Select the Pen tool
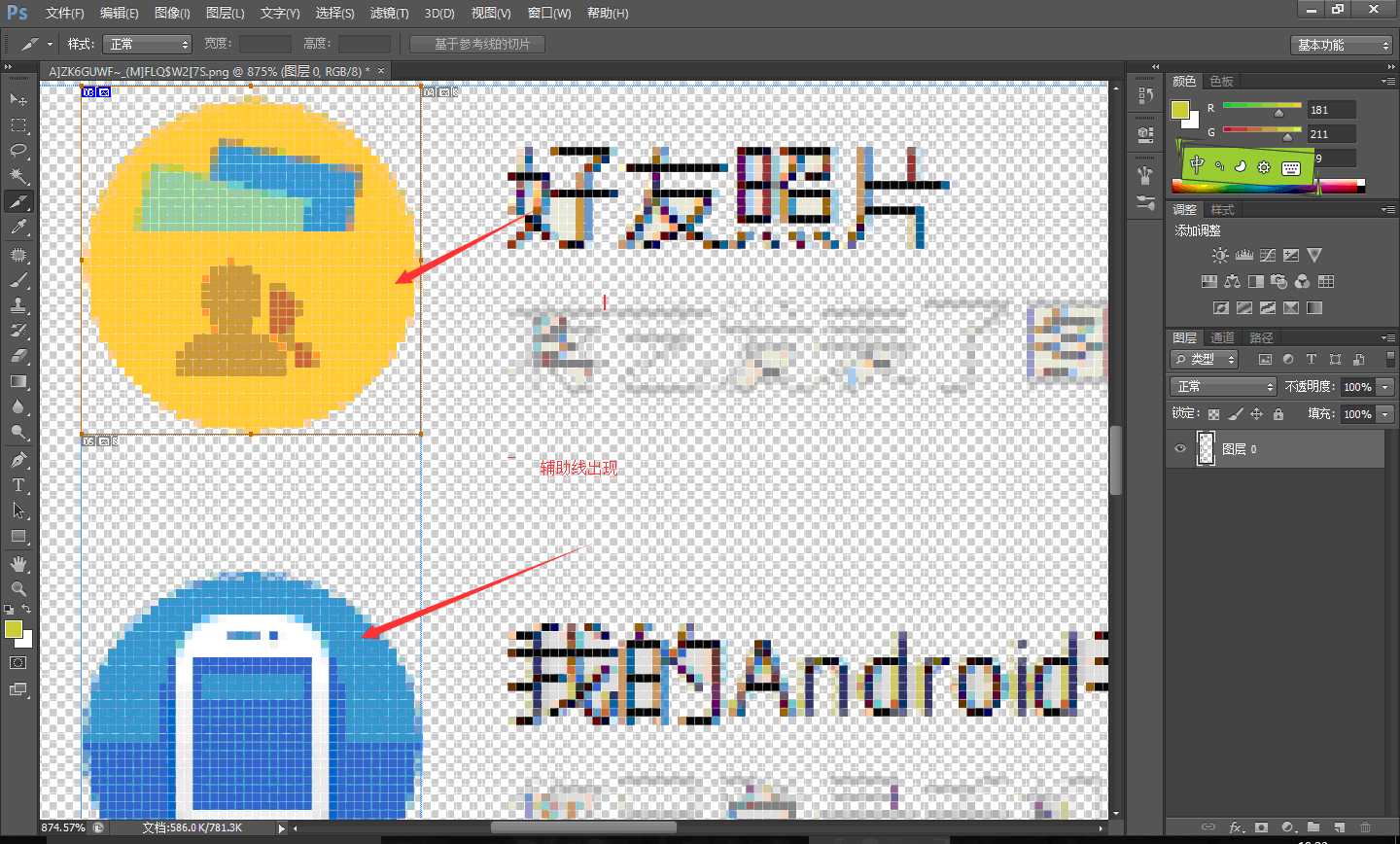Viewport: 1400px width, 844px height. pos(18,460)
